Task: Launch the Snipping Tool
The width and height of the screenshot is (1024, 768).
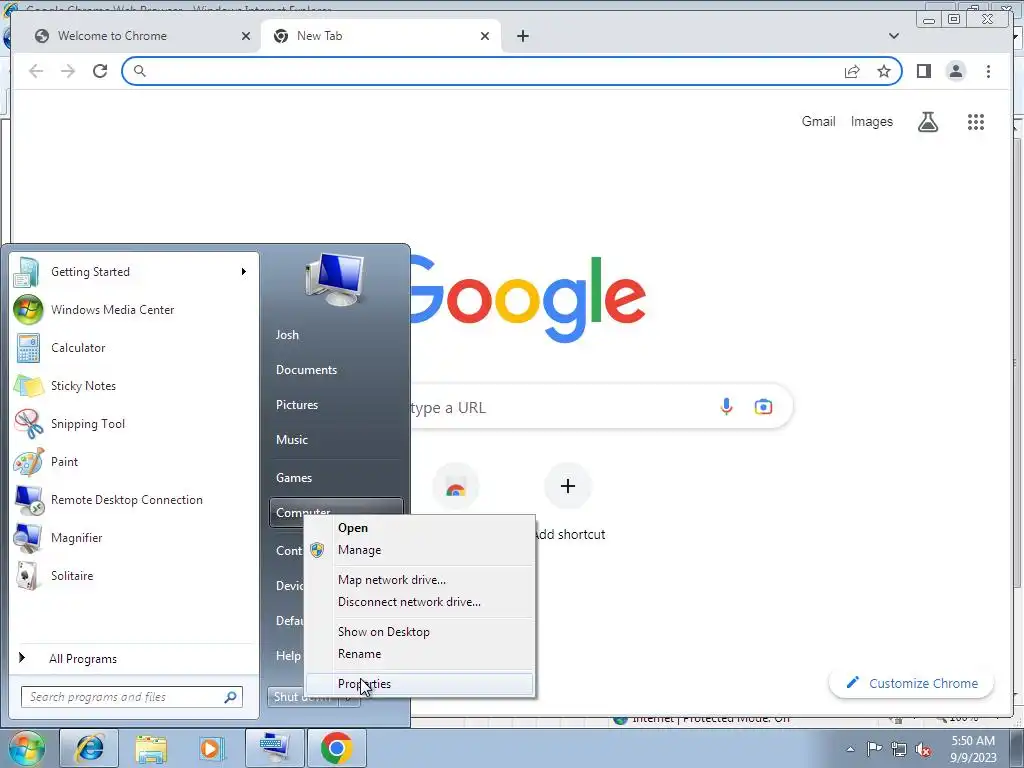Action: point(134,423)
